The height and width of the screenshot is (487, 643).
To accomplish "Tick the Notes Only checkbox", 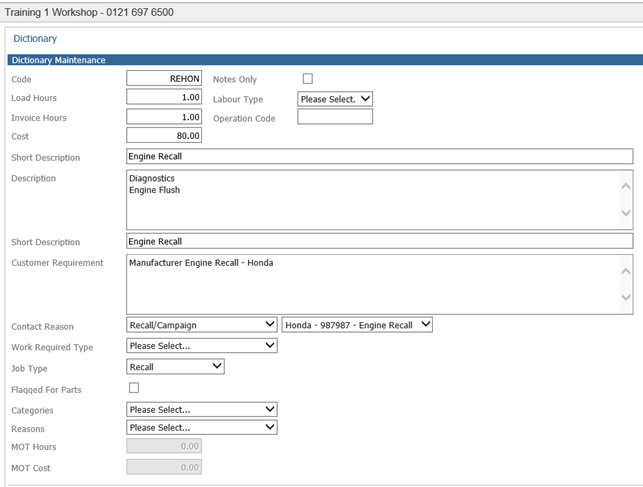I will point(308,78).
